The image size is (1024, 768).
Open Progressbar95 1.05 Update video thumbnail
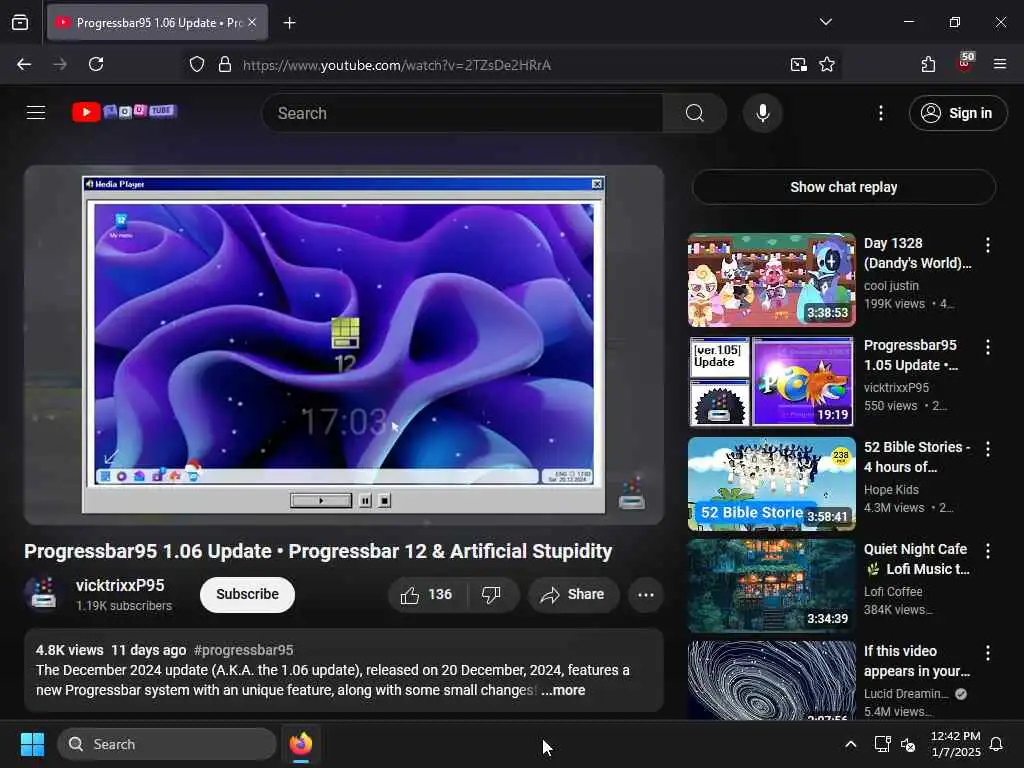[x=771, y=381]
